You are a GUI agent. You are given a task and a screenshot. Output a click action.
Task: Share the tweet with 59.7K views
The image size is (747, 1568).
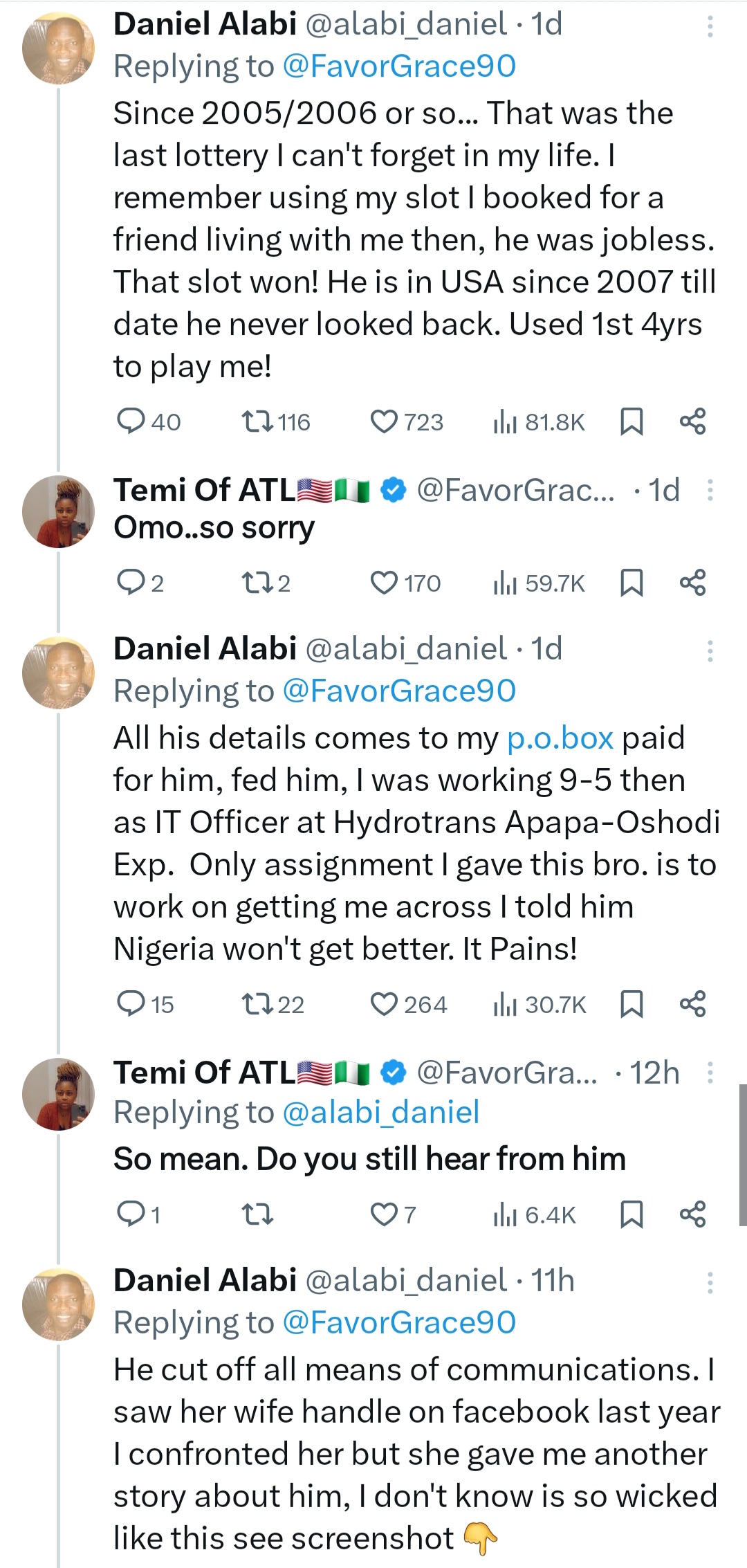click(x=692, y=583)
